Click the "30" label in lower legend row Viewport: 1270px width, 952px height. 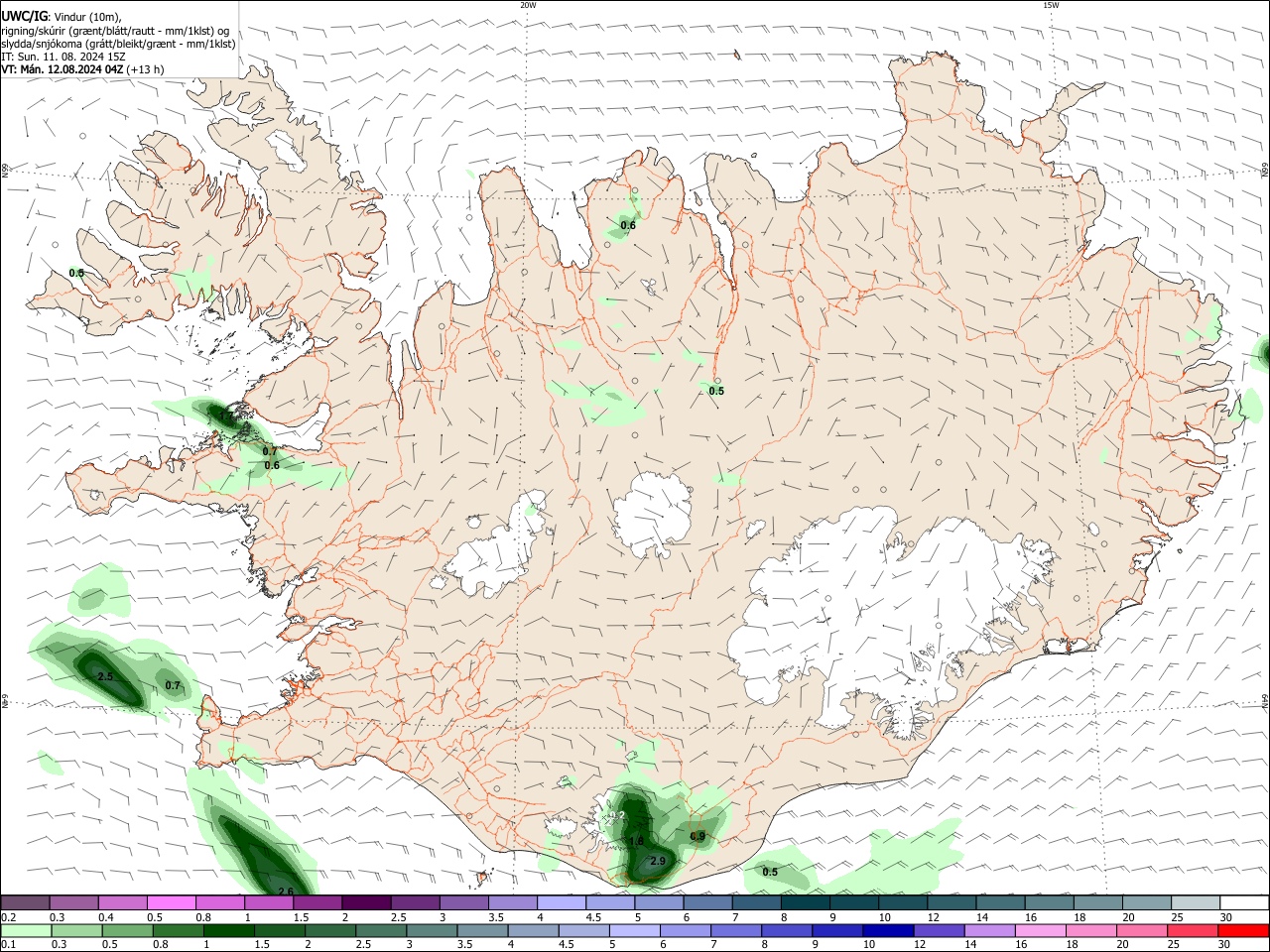coord(1225,945)
